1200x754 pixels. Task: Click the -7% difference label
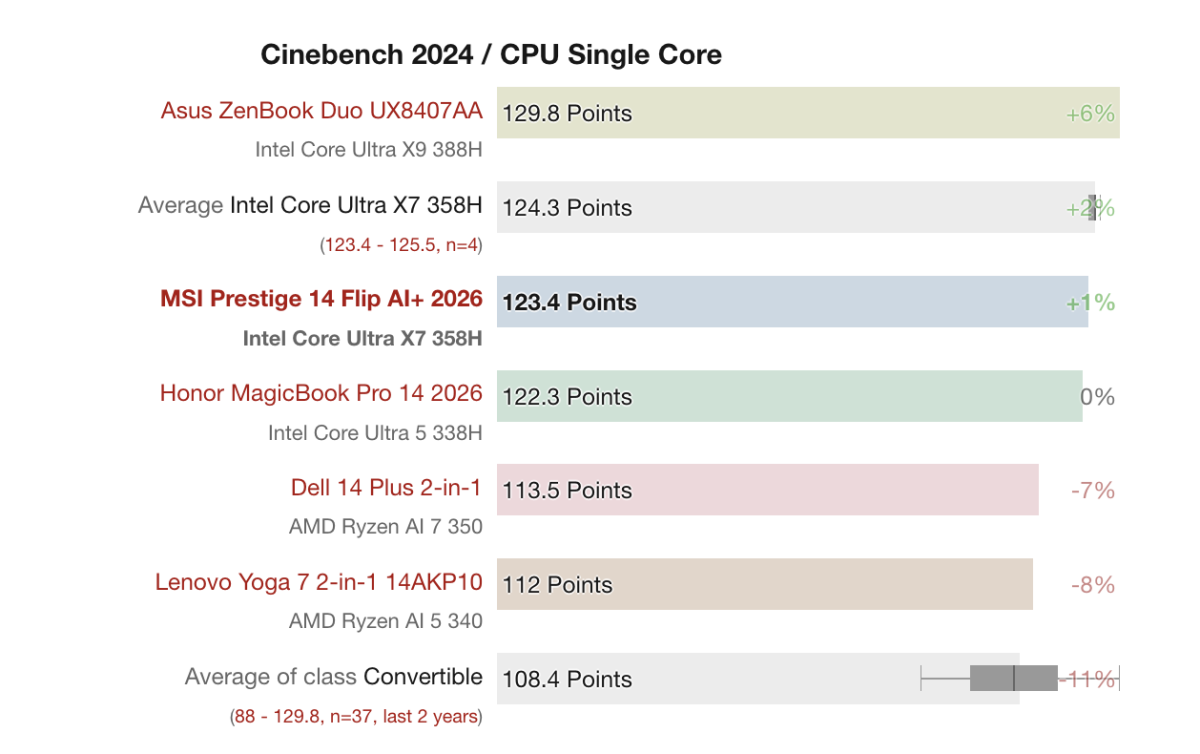(x=1092, y=491)
